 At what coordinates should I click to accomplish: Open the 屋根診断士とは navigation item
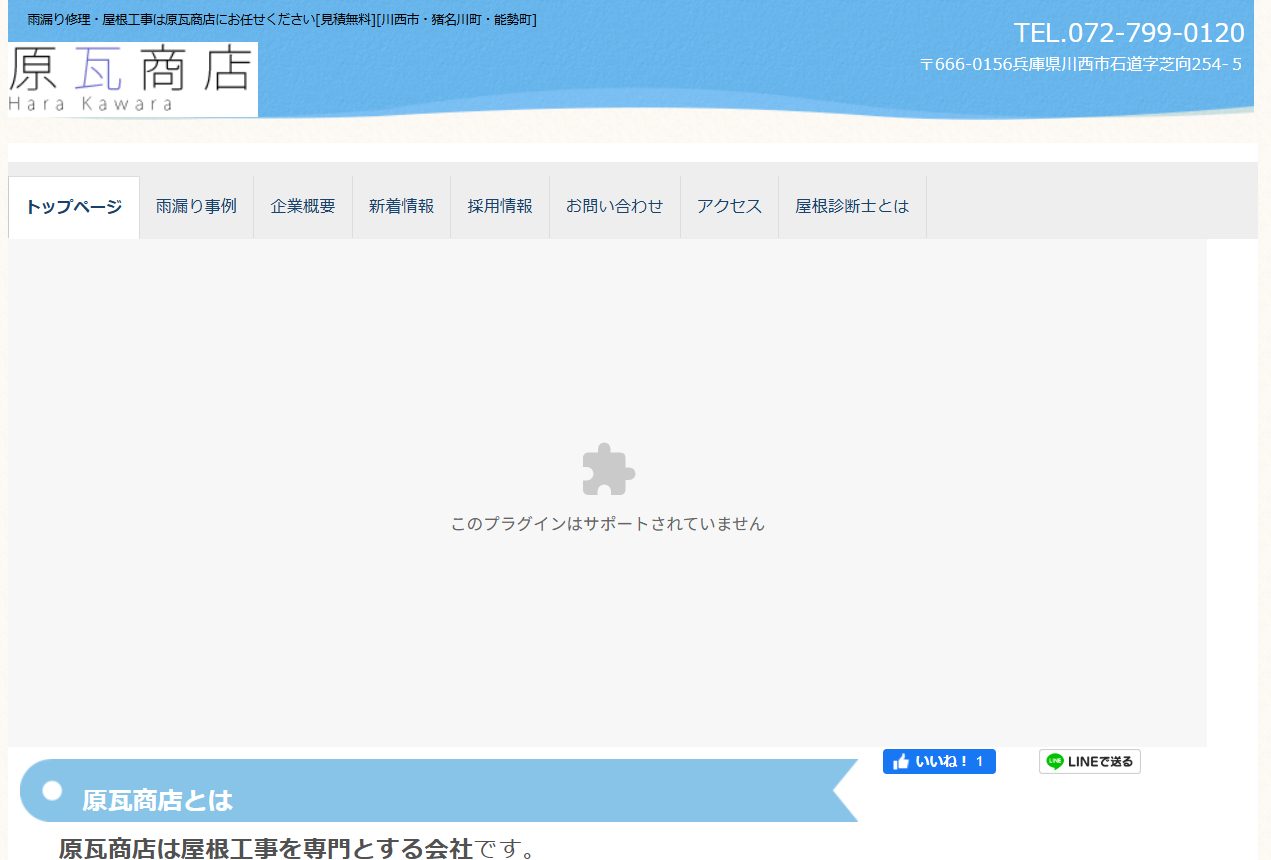[851, 206]
